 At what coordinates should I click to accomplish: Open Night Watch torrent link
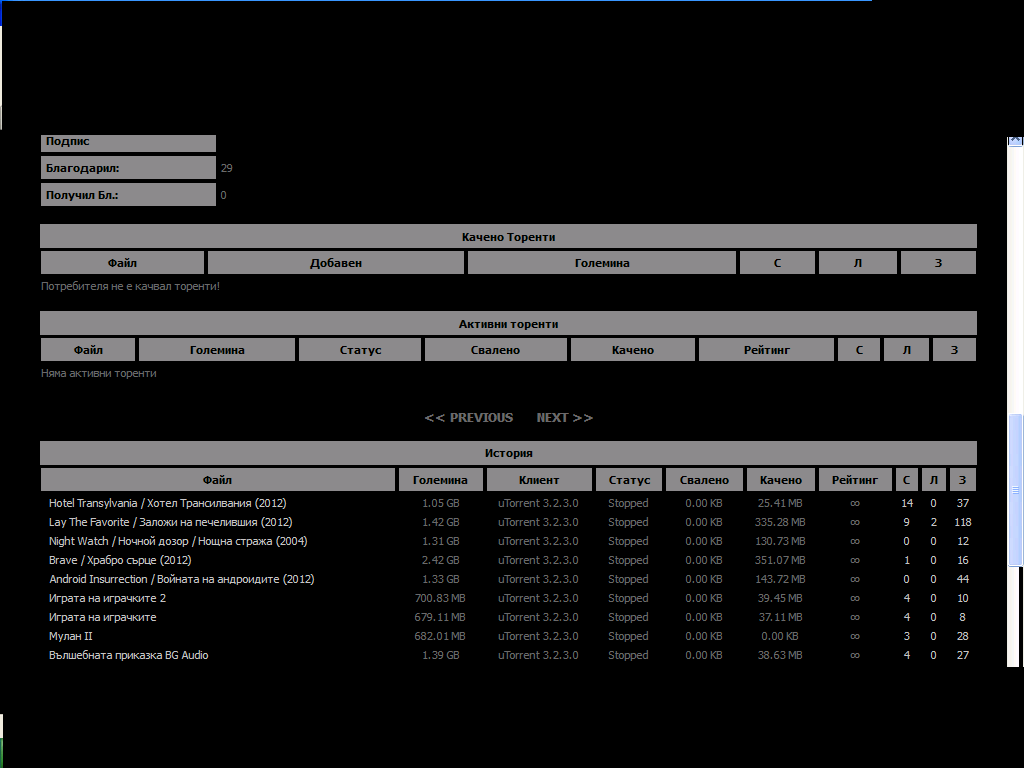point(178,541)
